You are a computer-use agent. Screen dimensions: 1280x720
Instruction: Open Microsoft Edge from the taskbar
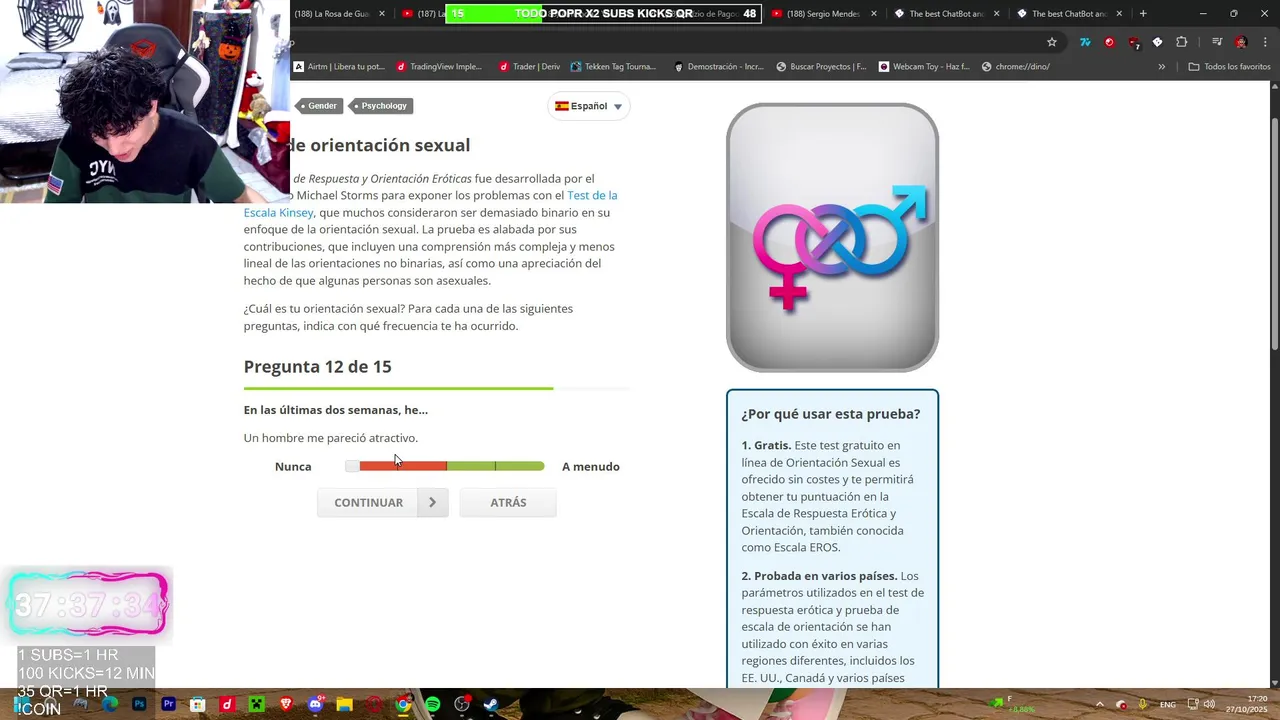pyautogui.click(x=110, y=704)
